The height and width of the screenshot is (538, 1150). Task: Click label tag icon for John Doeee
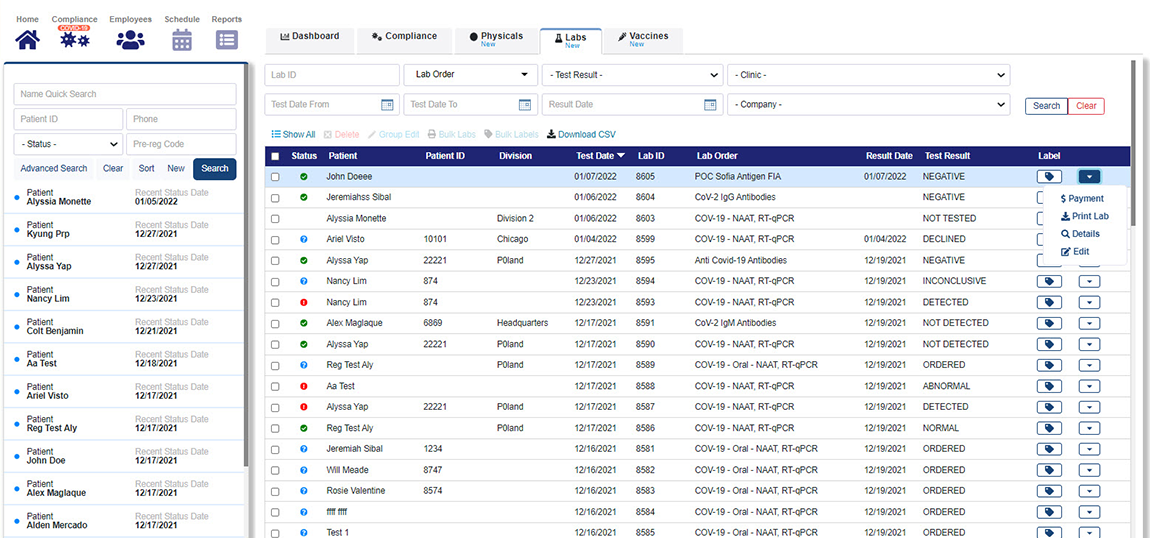pyautogui.click(x=1049, y=177)
